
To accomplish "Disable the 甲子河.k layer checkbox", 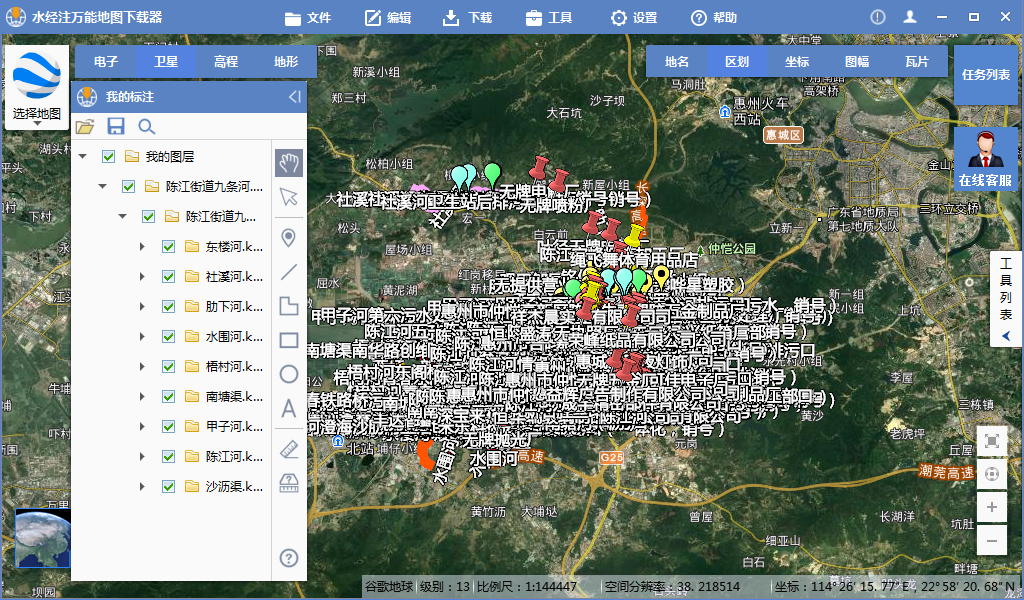I will click(168, 426).
